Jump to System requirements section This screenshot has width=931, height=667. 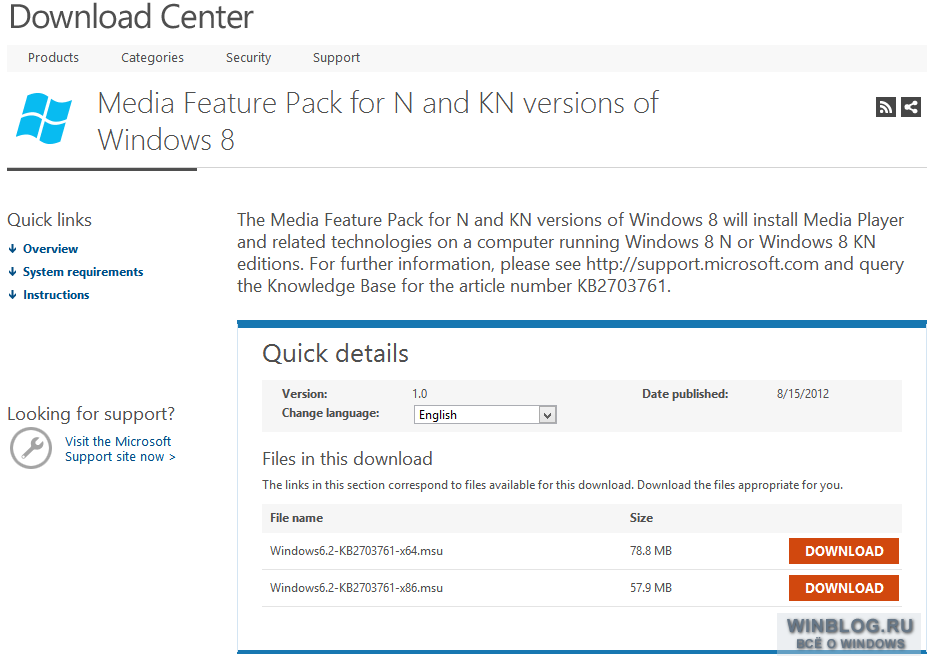click(x=83, y=271)
